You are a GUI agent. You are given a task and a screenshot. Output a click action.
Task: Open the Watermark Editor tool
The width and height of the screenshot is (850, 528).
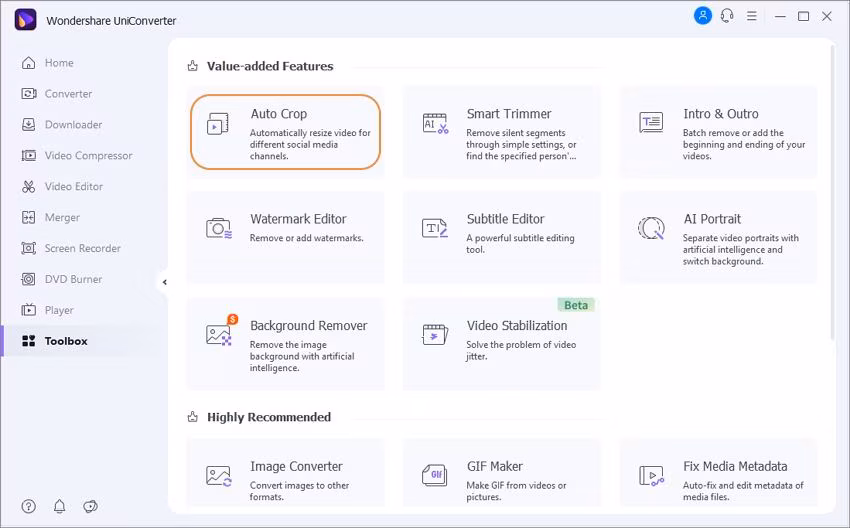[x=285, y=236]
